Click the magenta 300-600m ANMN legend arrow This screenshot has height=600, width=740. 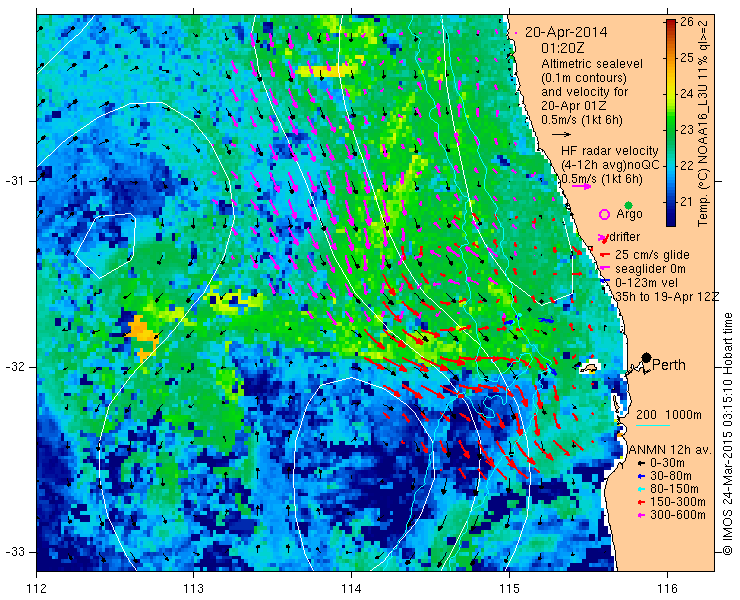coord(640,515)
